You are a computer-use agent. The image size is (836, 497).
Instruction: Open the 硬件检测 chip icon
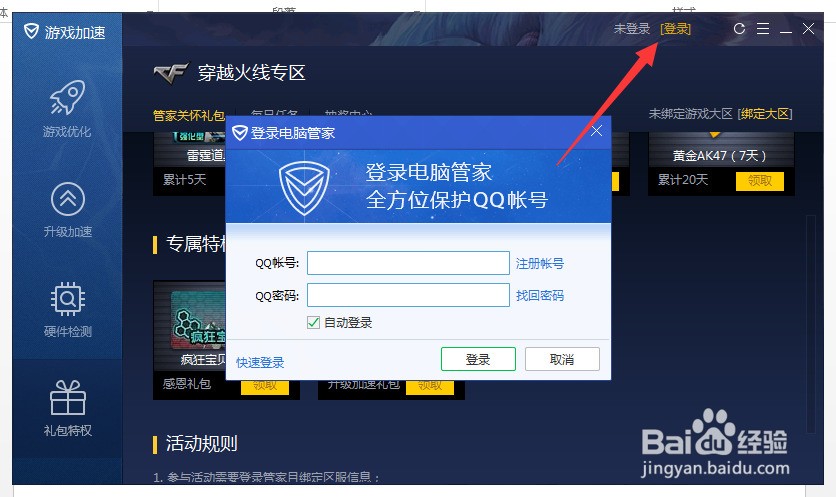(x=68, y=299)
